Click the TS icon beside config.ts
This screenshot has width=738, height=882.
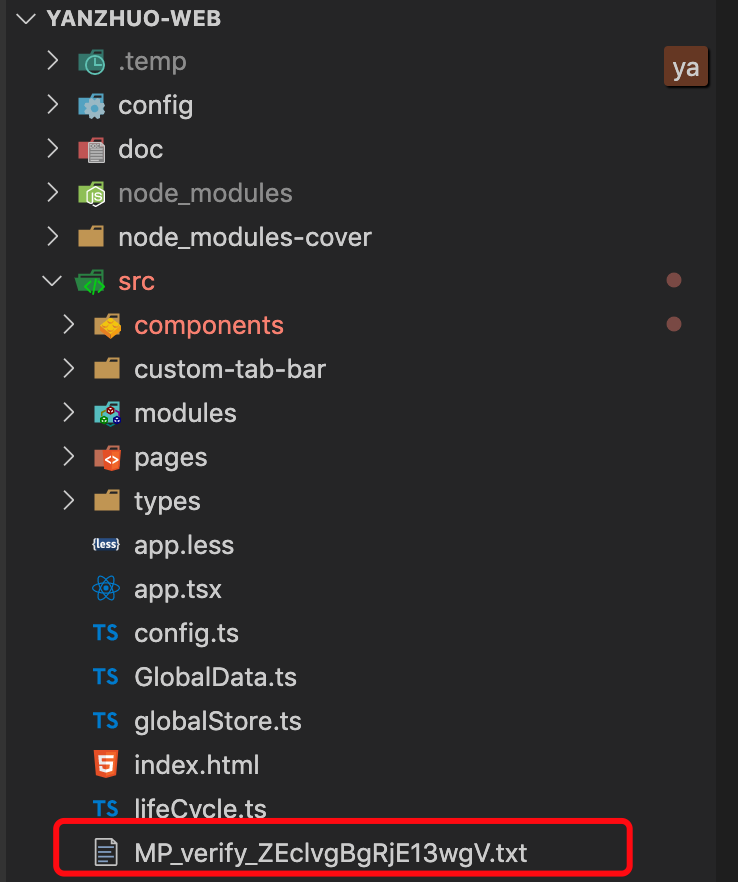click(x=106, y=633)
